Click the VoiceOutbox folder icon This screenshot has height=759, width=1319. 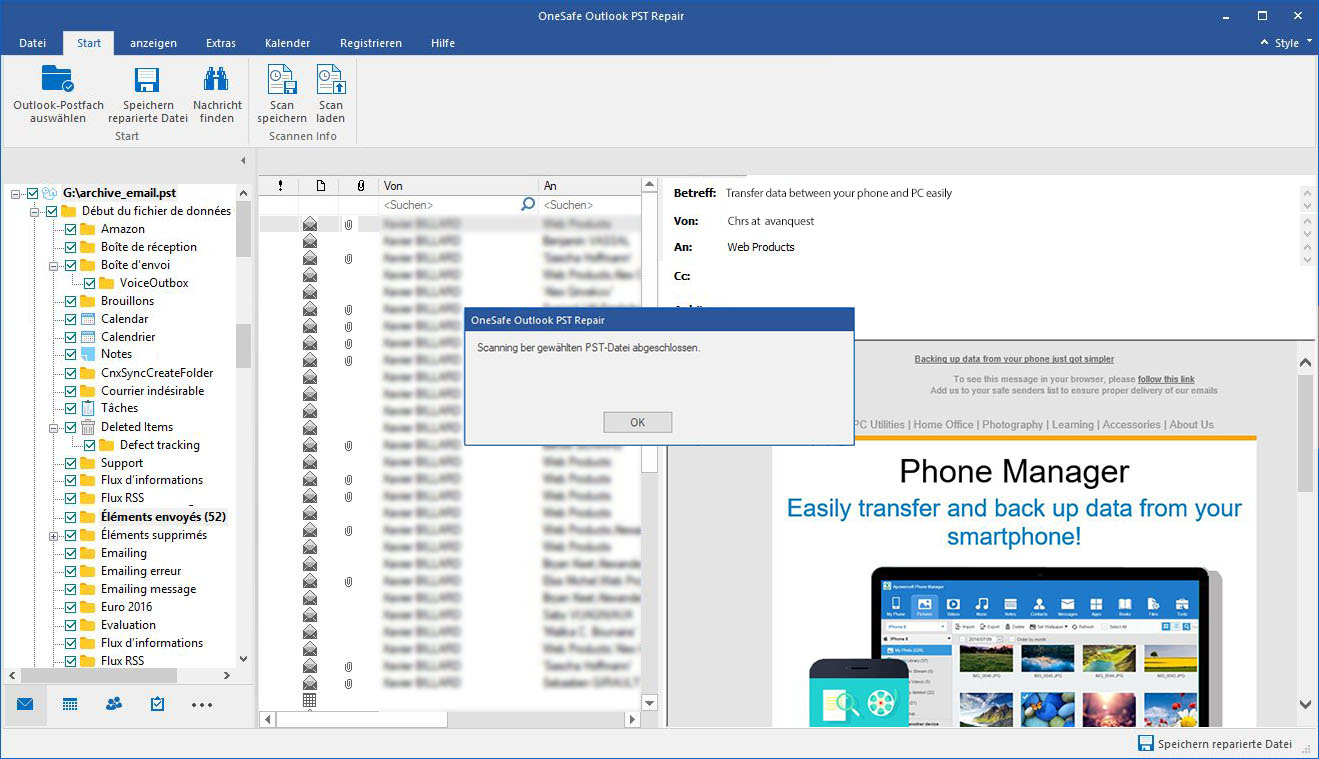tap(107, 283)
